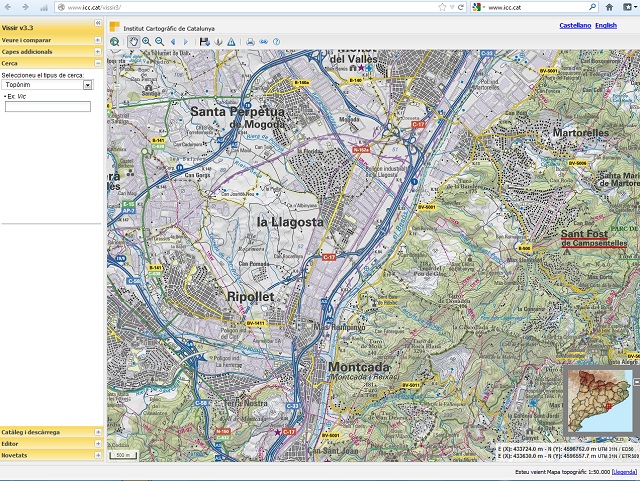The height and width of the screenshot is (481, 640).
Task: Print the map with printer icon
Action: click(249, 42)
